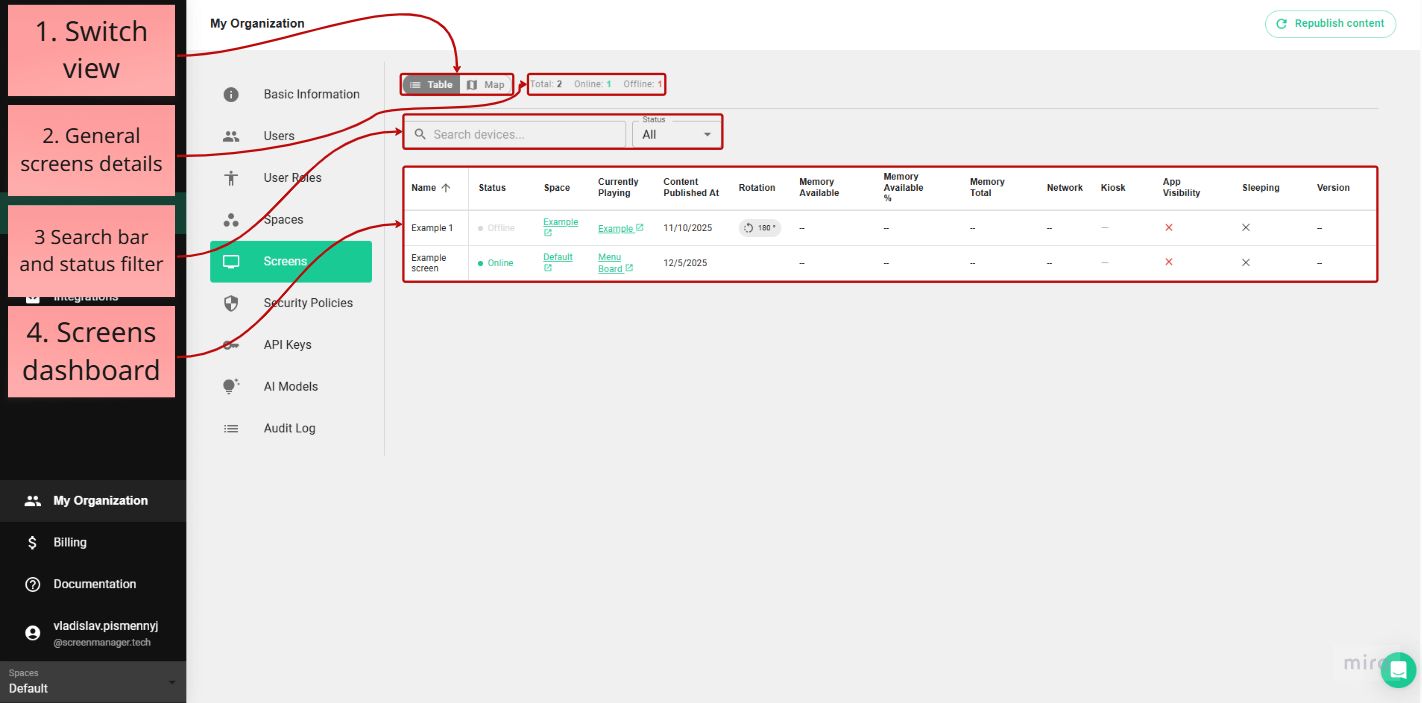Open the Intercom chat bubble
Viewport: 1422px width, 703px height.
point(1398,670)
